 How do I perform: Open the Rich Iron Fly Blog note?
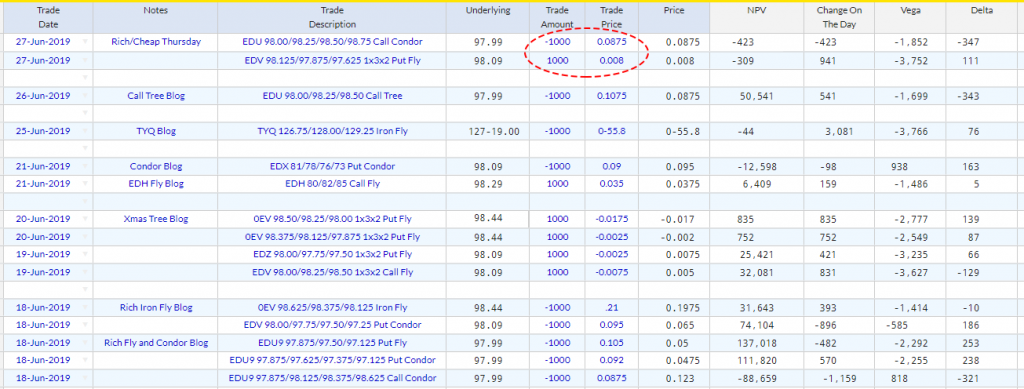click(155, 307)
